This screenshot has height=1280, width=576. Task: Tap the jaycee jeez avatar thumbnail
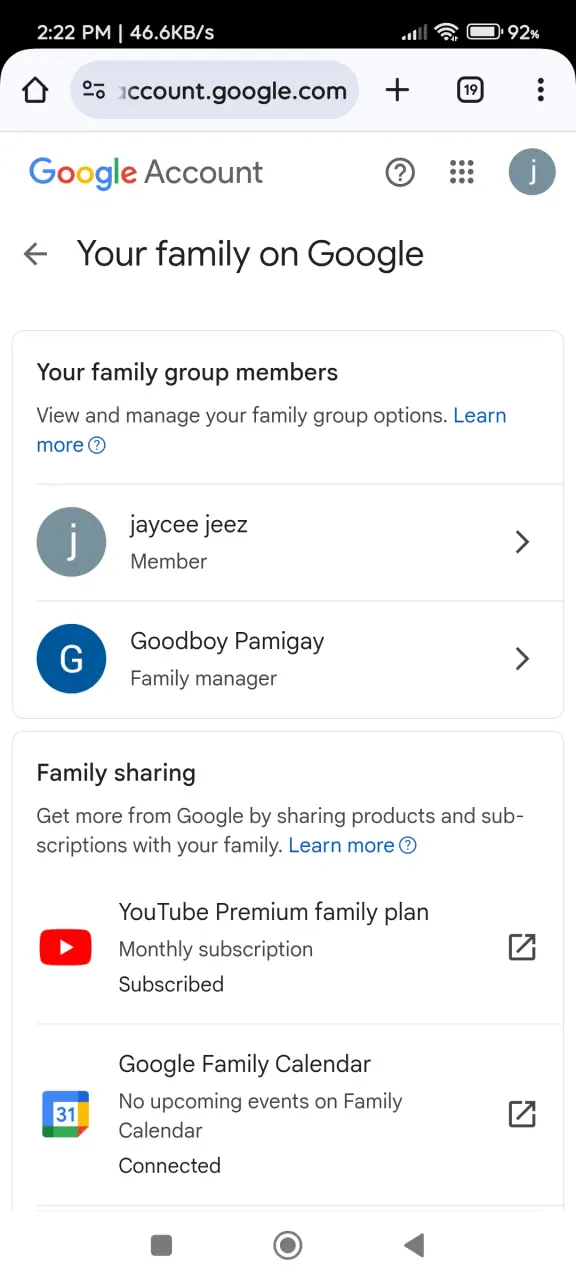[x=71, y=542]
